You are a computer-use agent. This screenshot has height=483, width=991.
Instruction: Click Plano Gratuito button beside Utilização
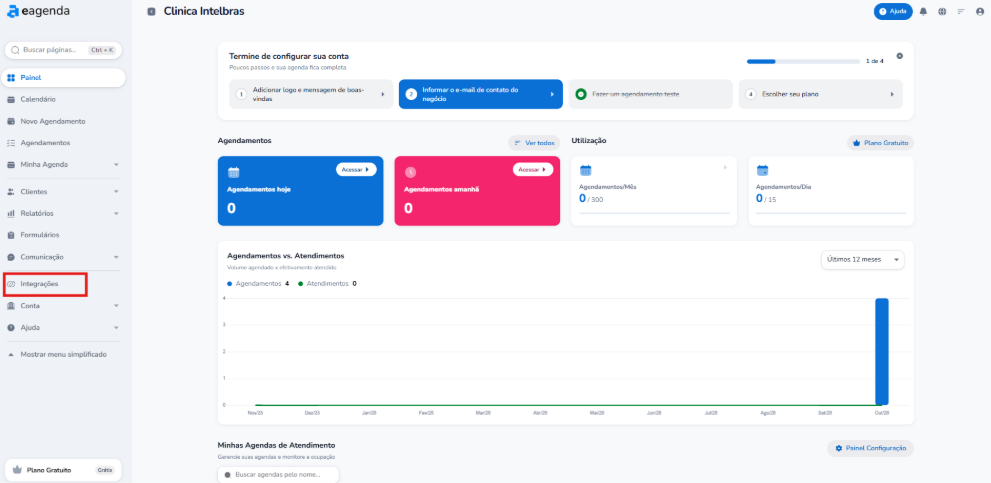(880, 143)
